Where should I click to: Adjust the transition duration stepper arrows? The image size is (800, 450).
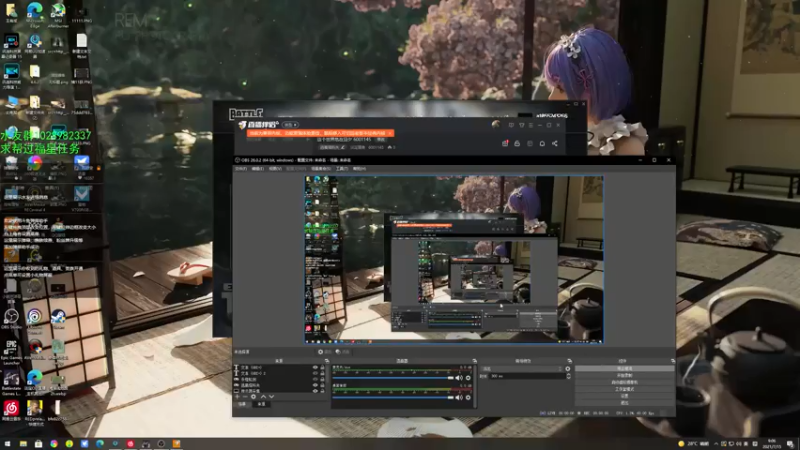[569, 376]
